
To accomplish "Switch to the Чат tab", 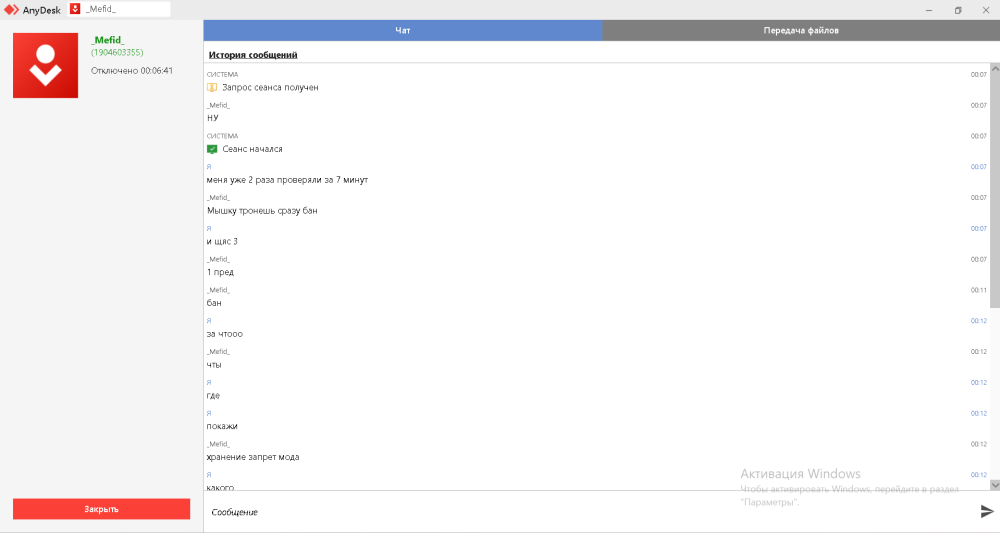I will [402, 30].
